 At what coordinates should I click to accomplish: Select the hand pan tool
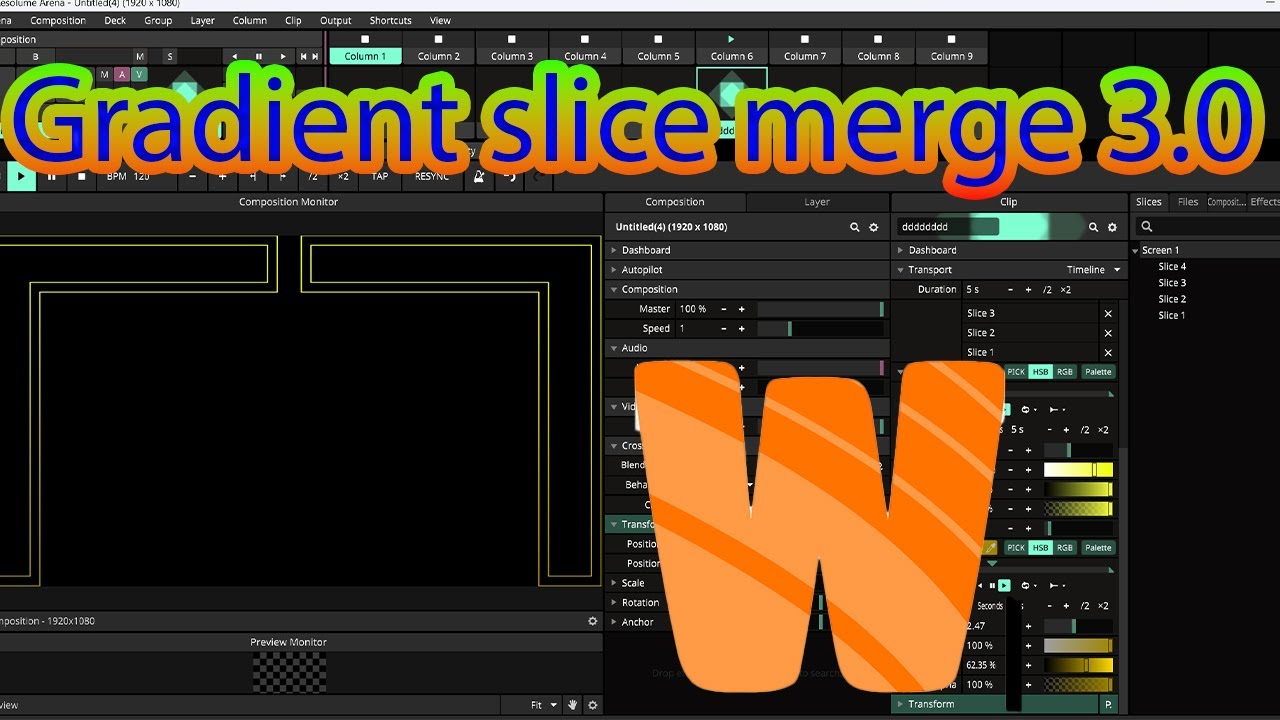click(x=573, y=705)
